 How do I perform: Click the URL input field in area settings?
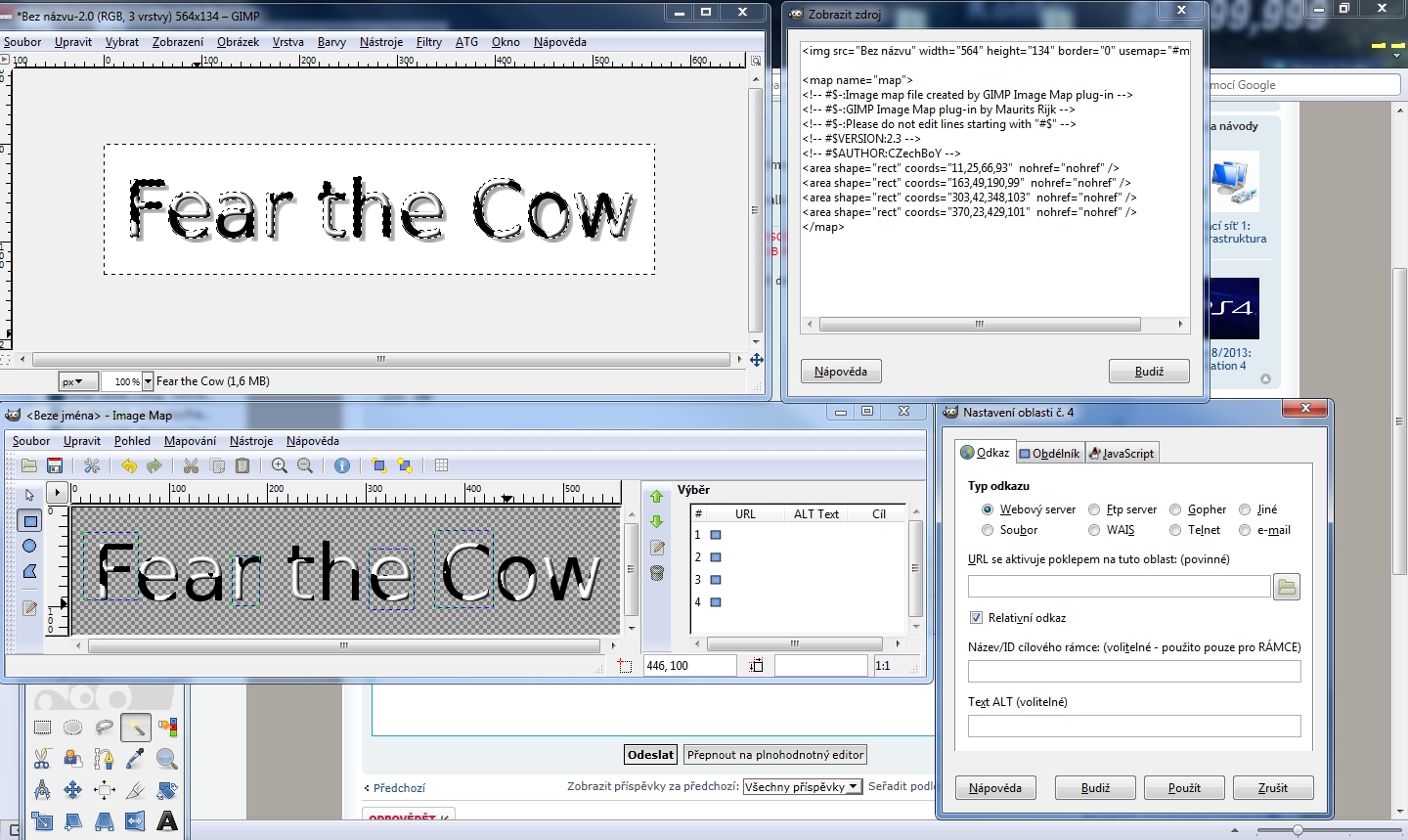[x=1119, y=587]
